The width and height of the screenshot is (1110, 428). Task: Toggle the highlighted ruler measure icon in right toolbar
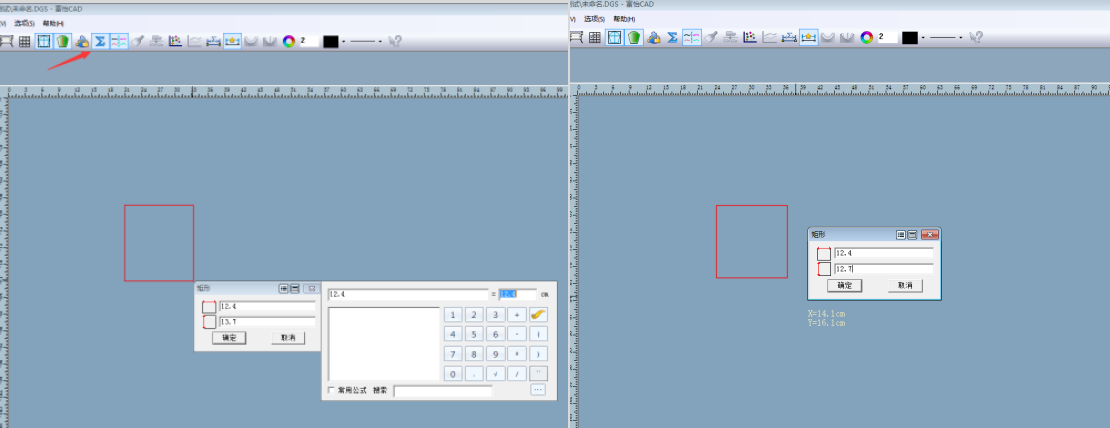click(808, 37)
